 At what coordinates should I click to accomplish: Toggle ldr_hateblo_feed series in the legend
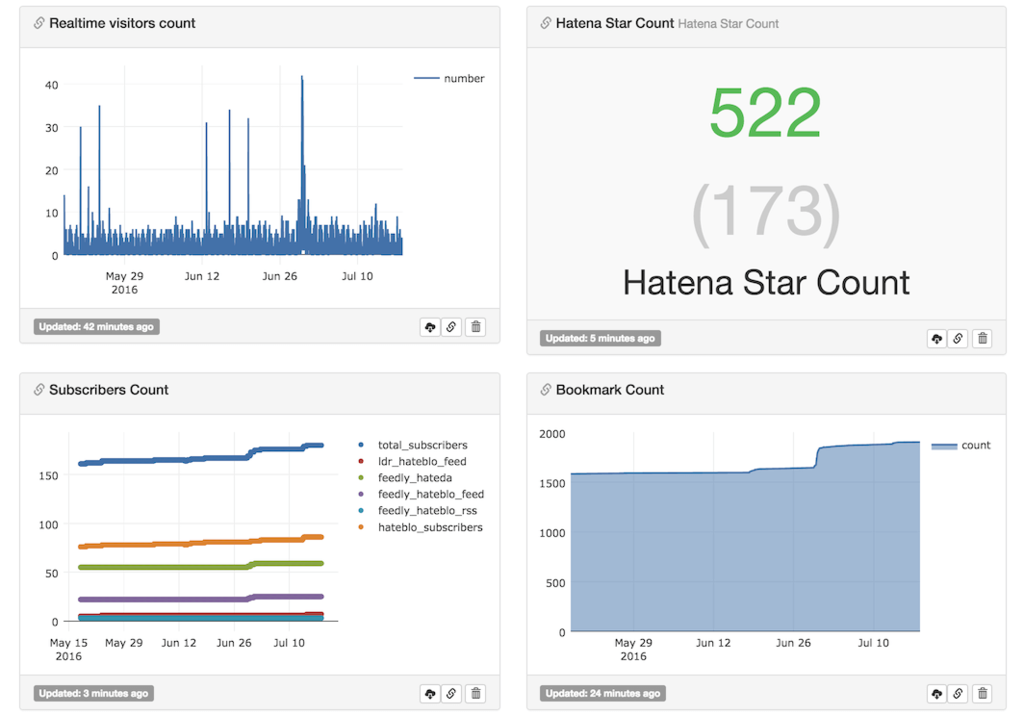click(x=412, y=462)
